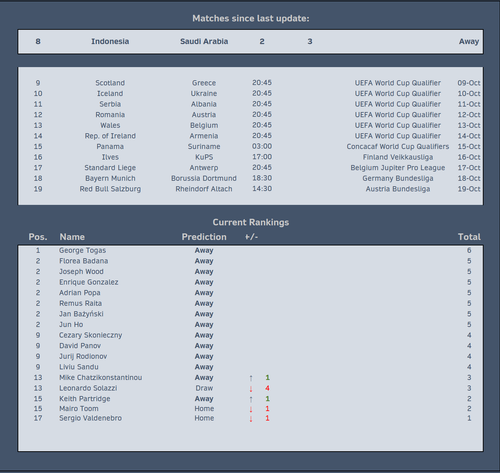
Task: Select Wales in fixture 13
Action: pyautogui.click(x=110, y=125)
